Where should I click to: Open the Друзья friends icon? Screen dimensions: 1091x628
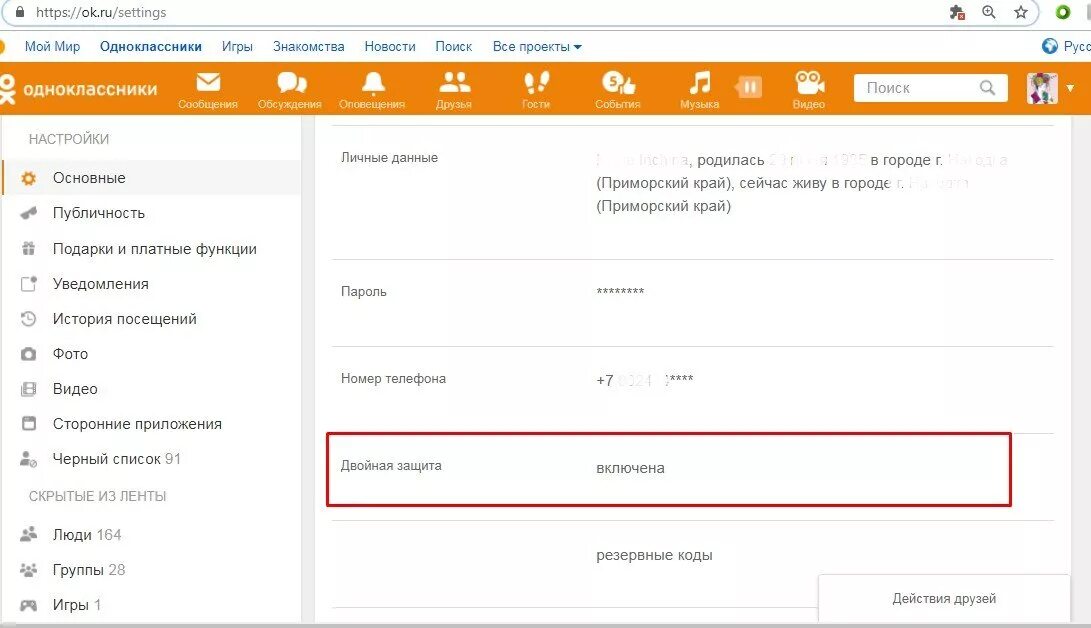[454, 90]
